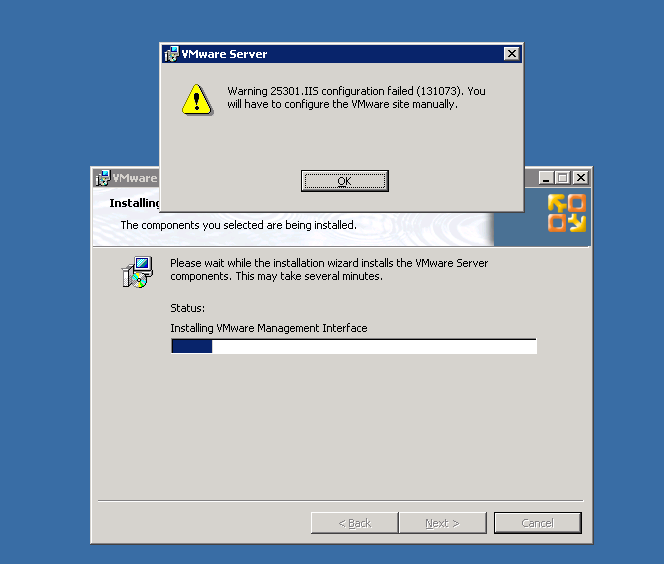Screen dimensions: 664x564
Task: Click the installation progress bar
Action: click(x=354, y=346)
